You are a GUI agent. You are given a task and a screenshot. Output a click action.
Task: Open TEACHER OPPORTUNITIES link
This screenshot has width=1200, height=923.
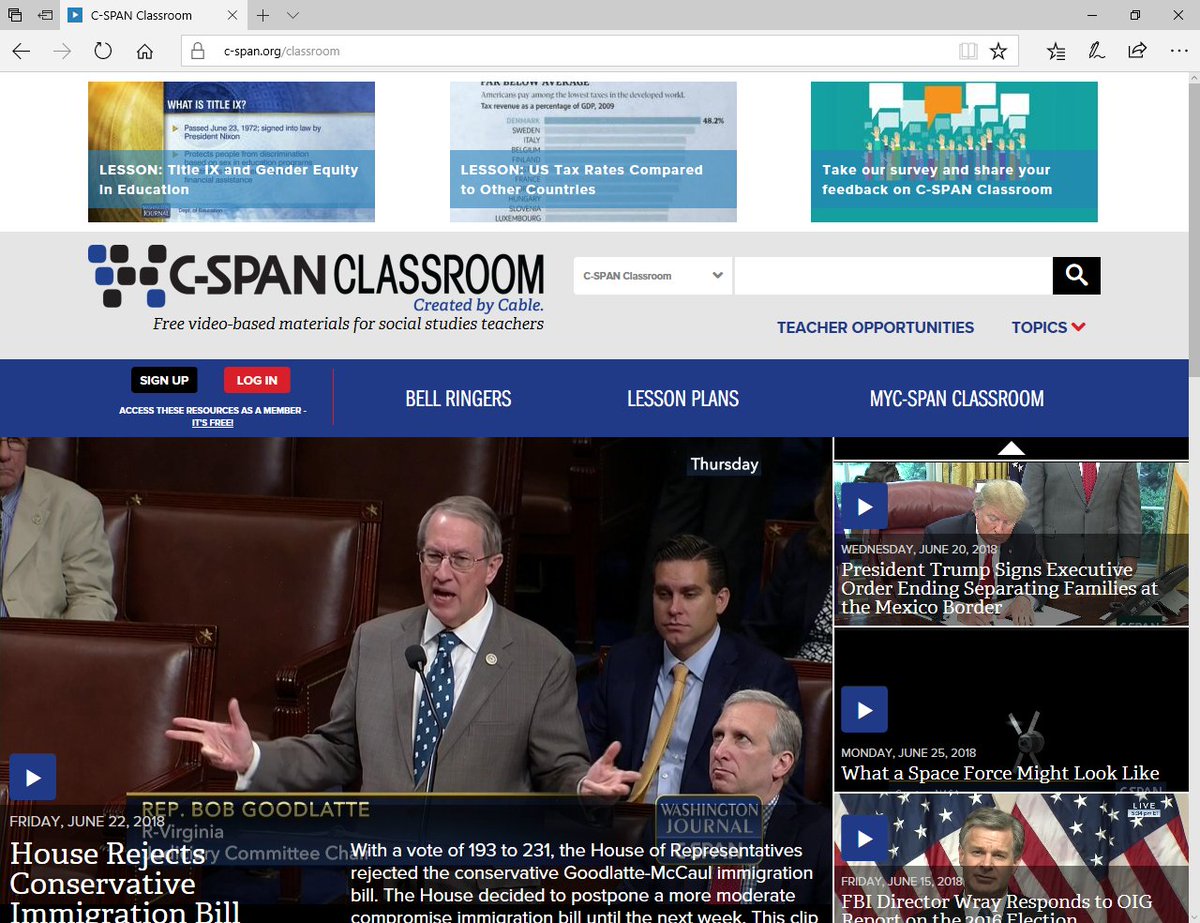(x=875, y=327)
